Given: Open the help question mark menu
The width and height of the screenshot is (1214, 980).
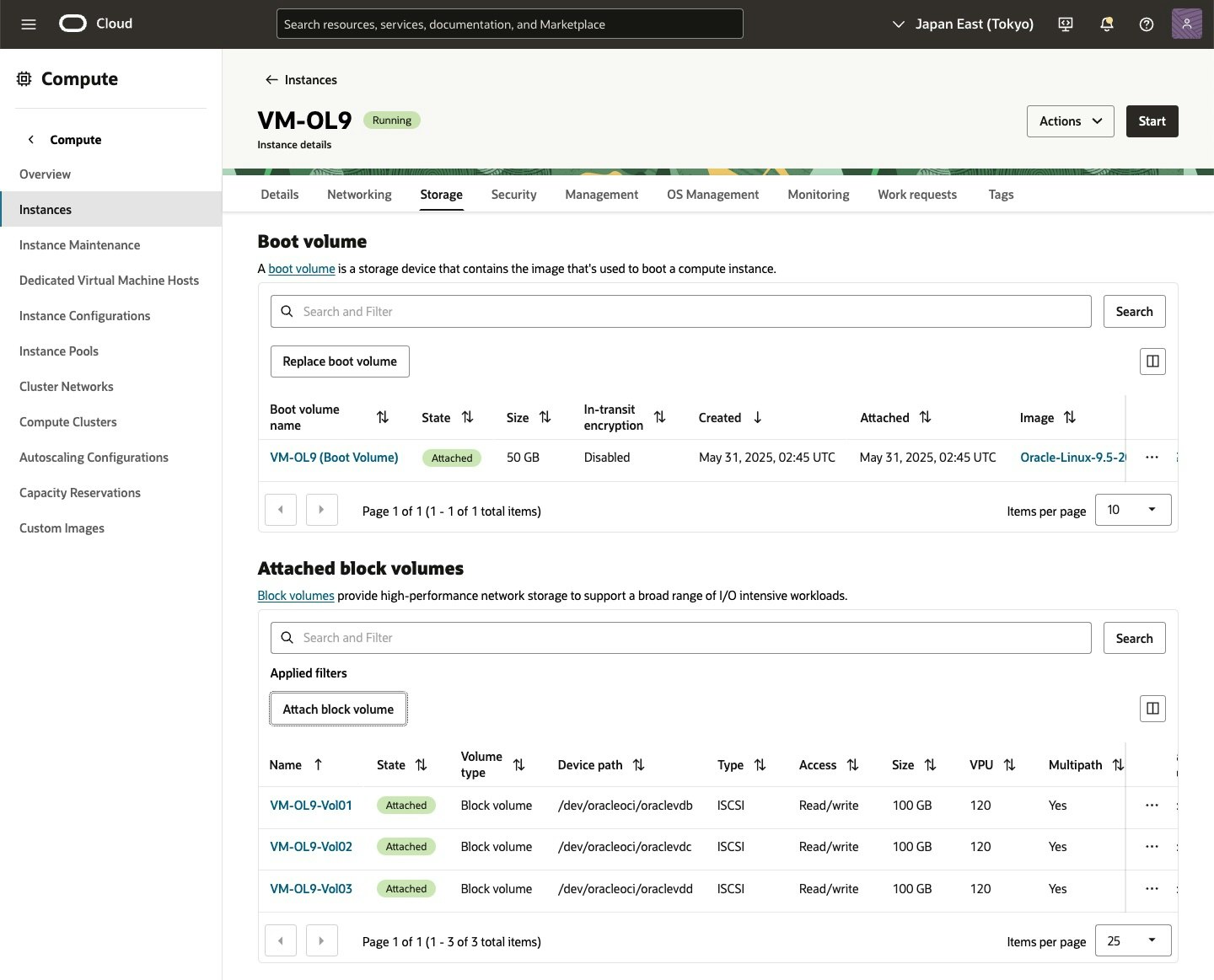Looking at the screenshot, I should 1147,24.
